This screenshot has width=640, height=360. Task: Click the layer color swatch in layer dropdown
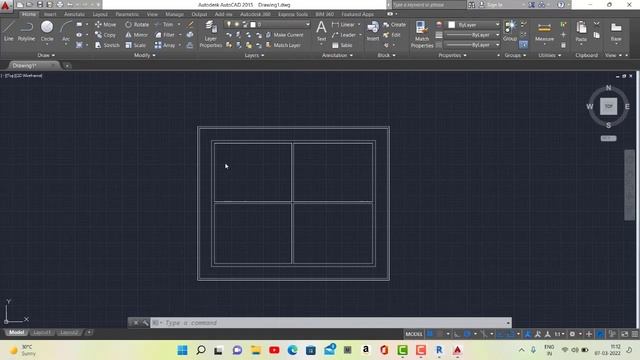pyautogui.click(x=253, y=24)
